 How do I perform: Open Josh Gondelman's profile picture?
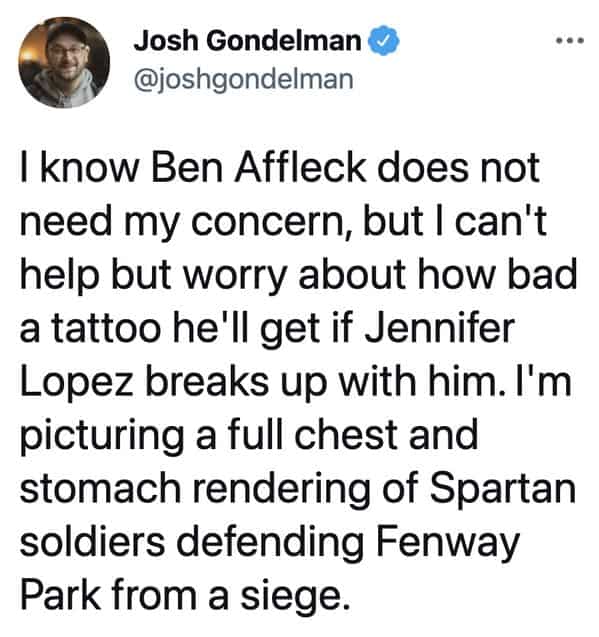pyautogui.click(x=64, y=62)
